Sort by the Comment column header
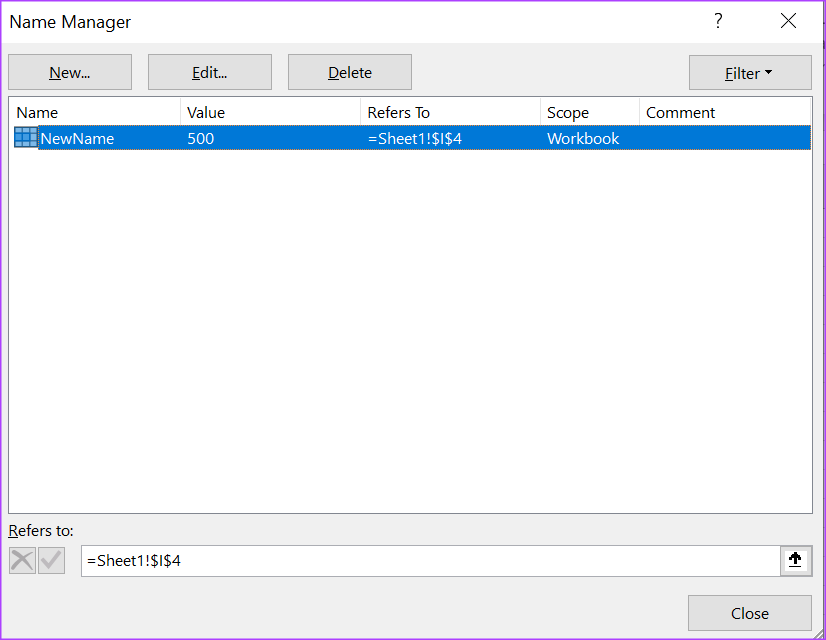Image resolution: width=826 pixels, height=640 pixels. click(725, 112)
